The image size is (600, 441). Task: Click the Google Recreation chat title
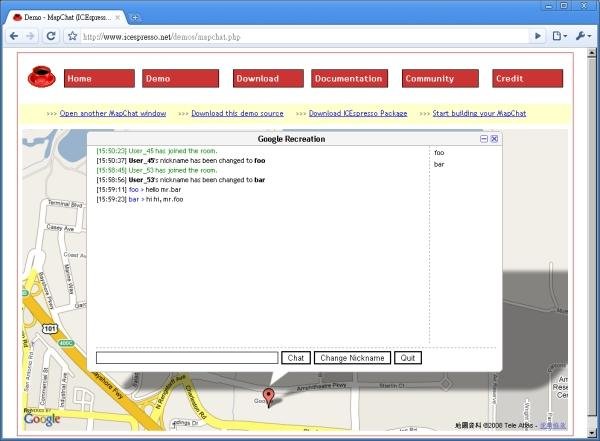click(291, 139)
